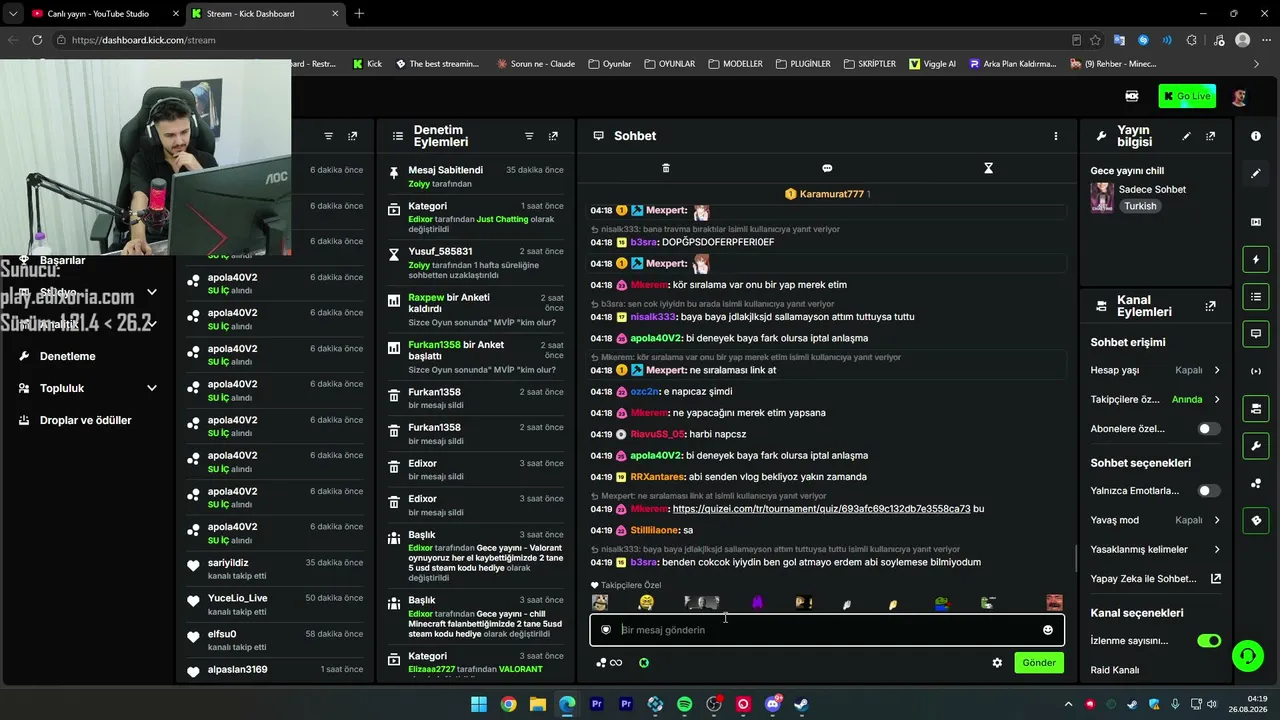Open the MODELLER bookmarks folder
Screen dimensions: 1280x720
(736, 64)
